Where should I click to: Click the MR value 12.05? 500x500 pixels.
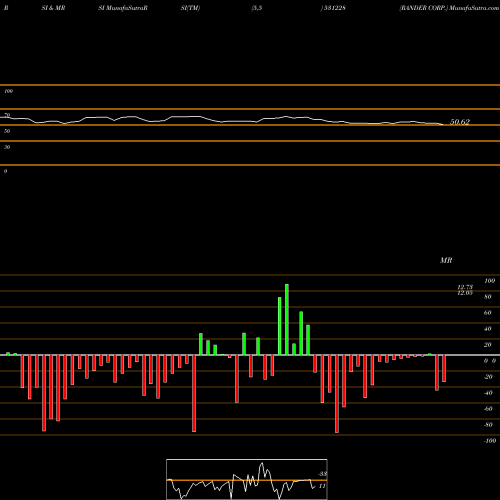pyautogui.click(x=465, y=293)
